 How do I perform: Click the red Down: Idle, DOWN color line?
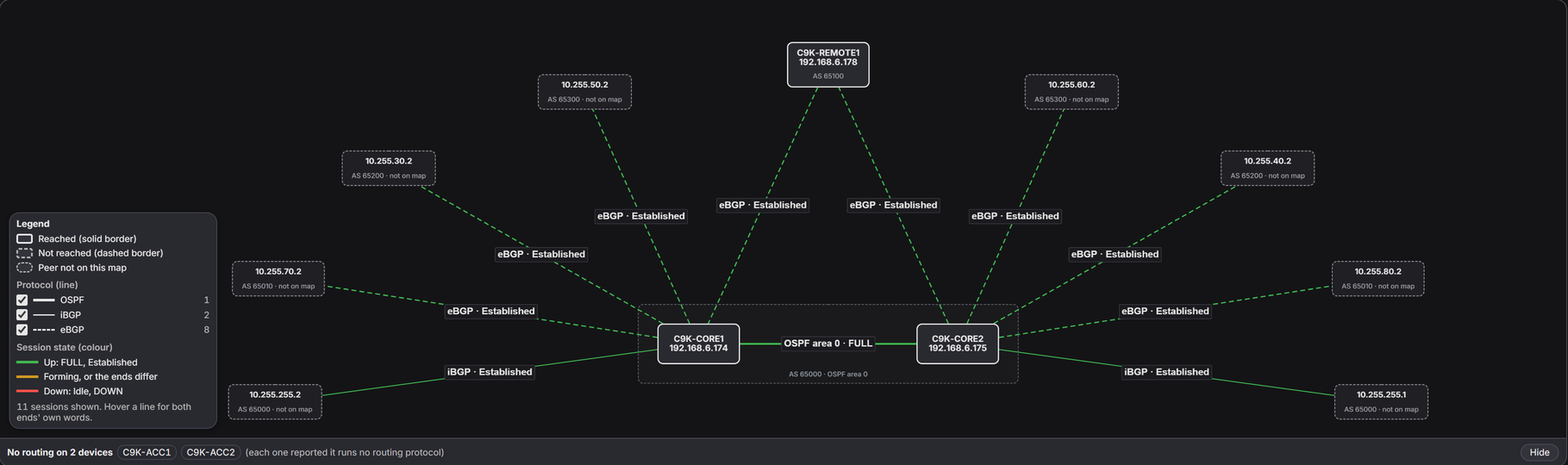click(28, 391)
